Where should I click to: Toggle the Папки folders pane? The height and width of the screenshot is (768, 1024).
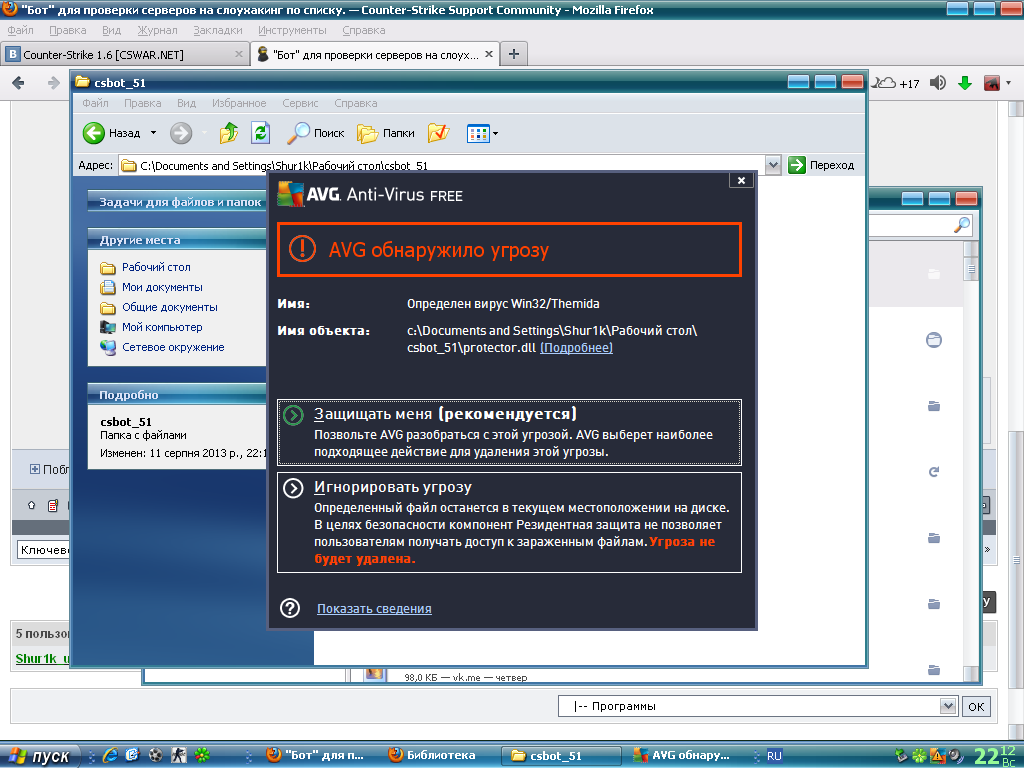386,133
